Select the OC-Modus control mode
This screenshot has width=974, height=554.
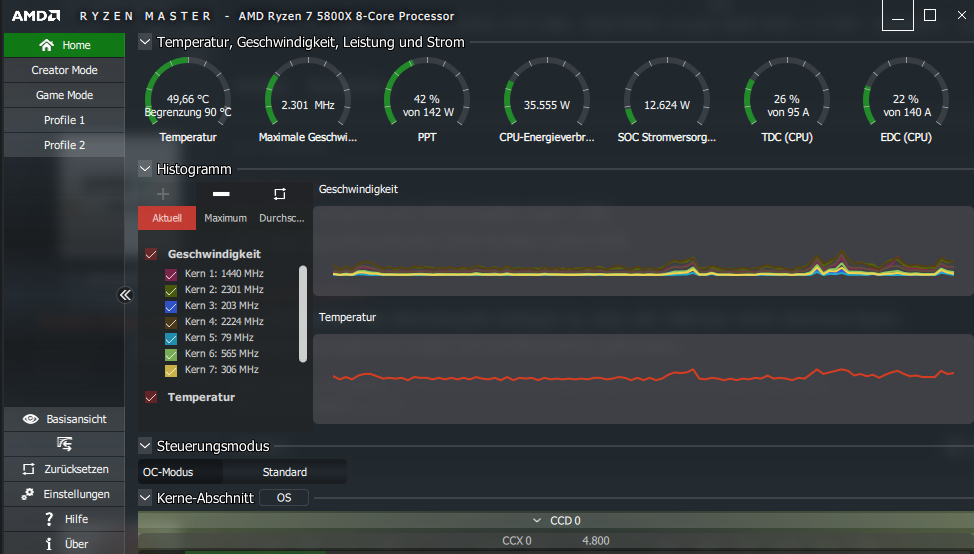180,472
